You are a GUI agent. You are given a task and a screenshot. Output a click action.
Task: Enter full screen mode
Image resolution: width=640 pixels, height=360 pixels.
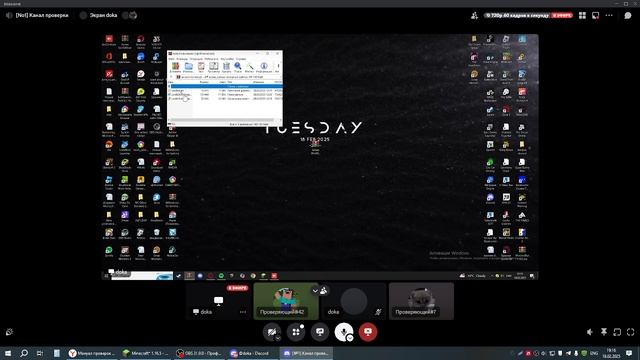(631, 332)
